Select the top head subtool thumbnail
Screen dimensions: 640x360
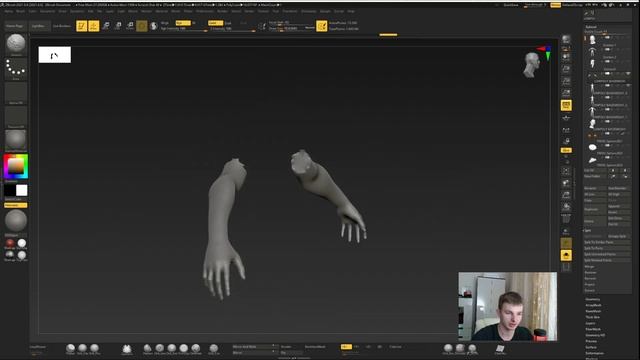(x=593, y=40)
